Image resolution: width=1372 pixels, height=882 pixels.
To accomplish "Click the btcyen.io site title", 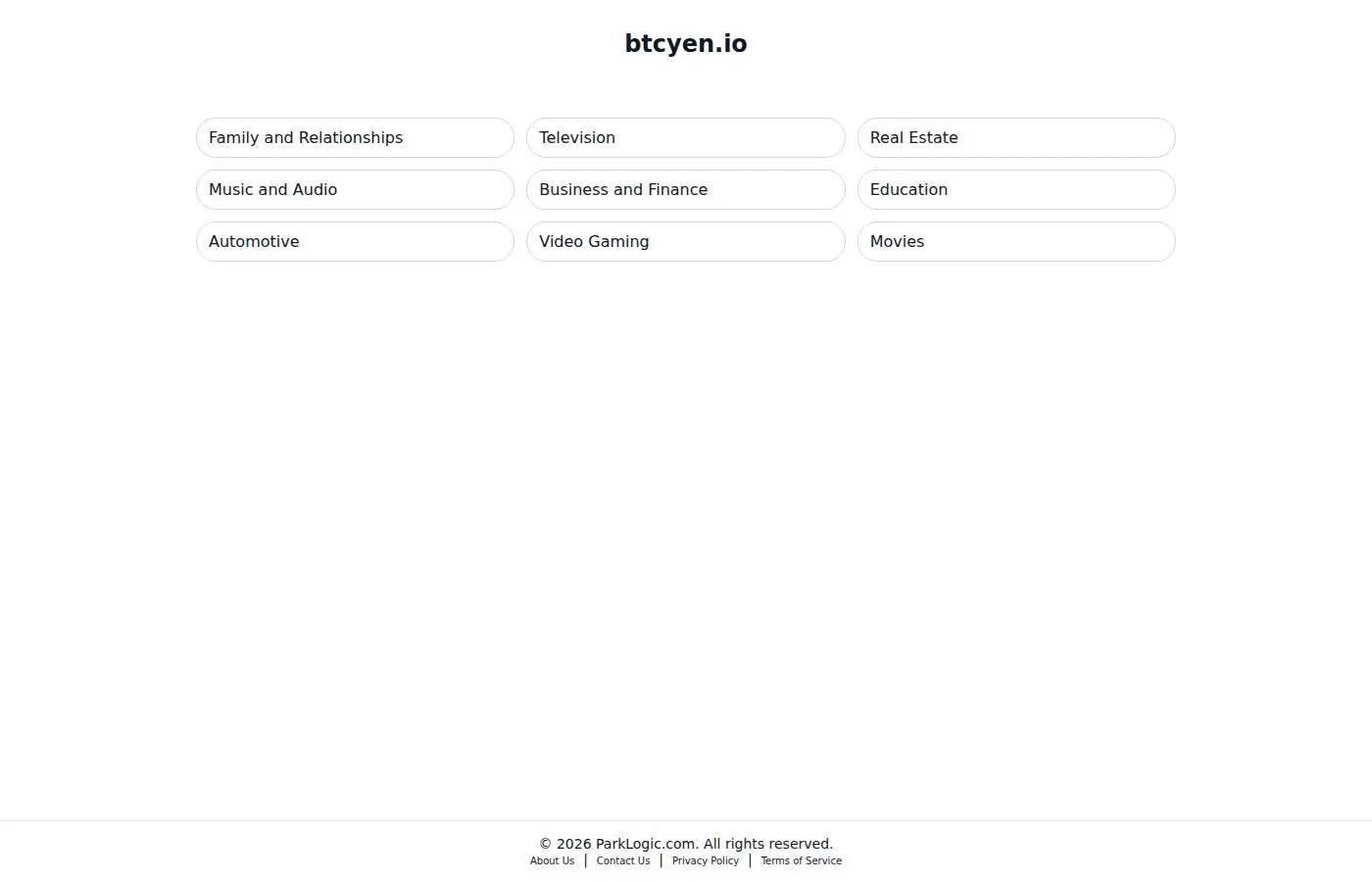I will coord(686,44).
